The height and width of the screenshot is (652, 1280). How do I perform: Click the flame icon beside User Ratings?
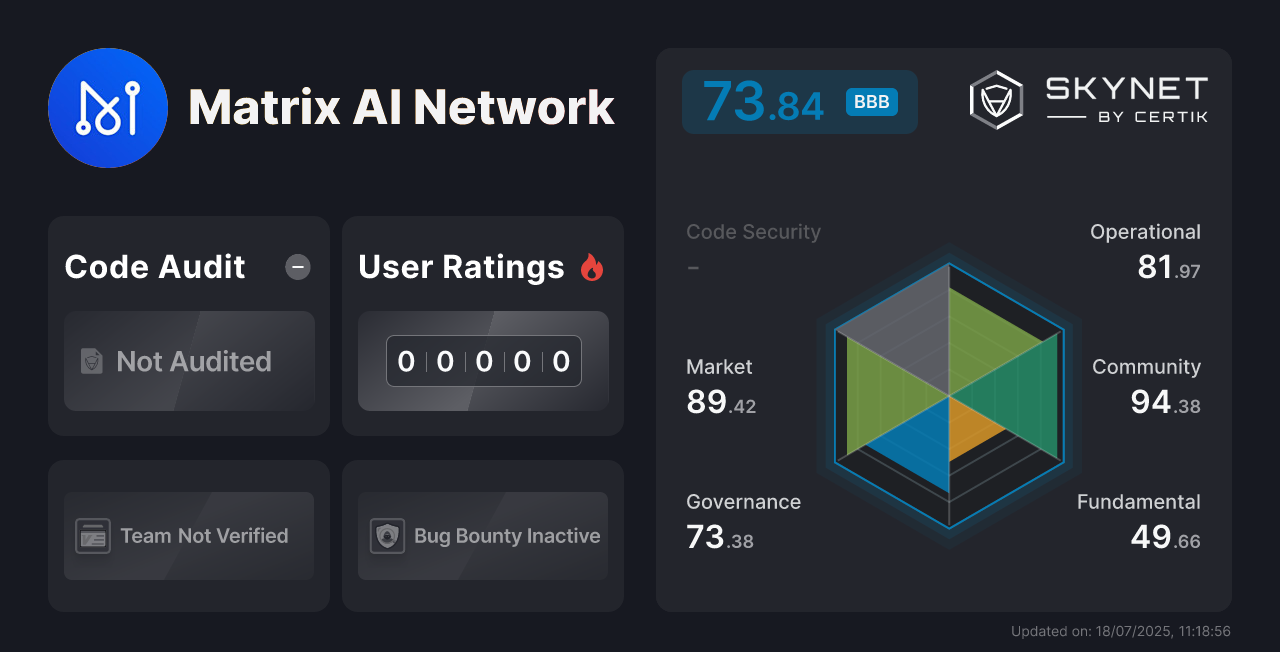click(x=592, y=267)
